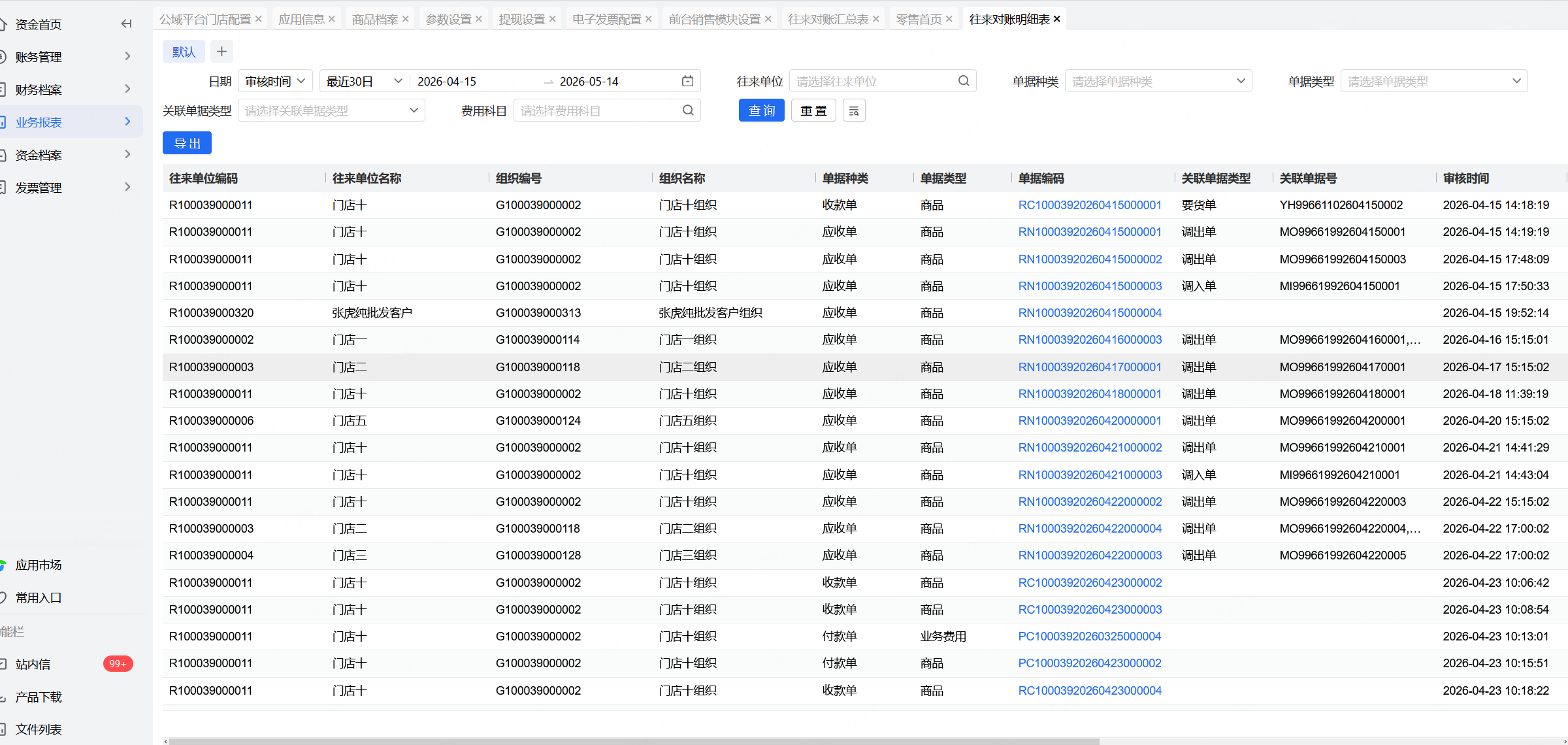The image size is (1568, 745).
Task: Collapse the sidebar with the arrow icon
Action: pos(126,24)
